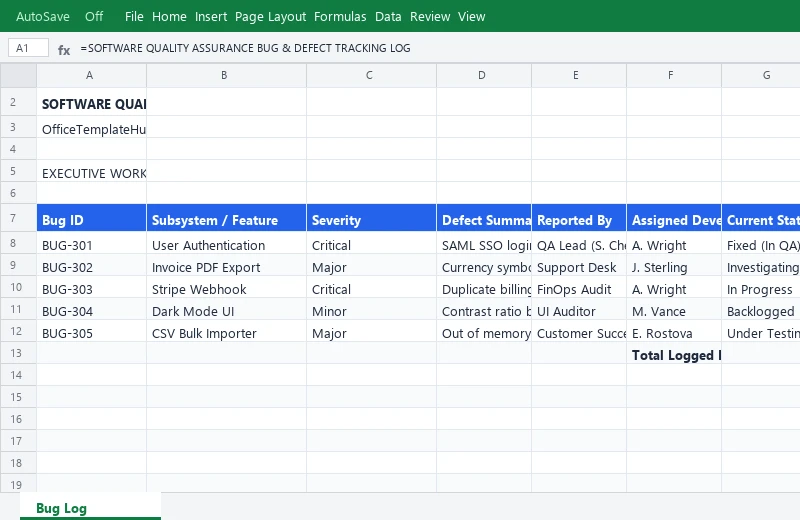Click the Severity header cell
Viewport: 800px width, 520px height.
[371, 218]
